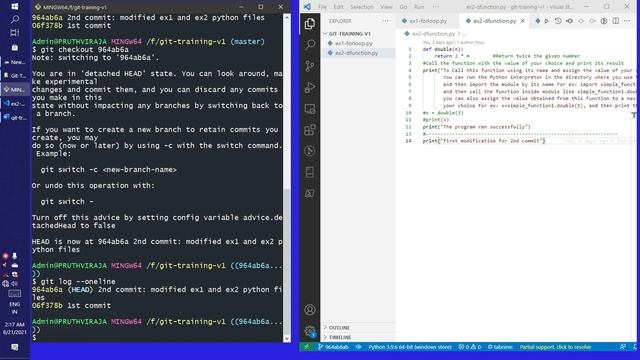The height and width of the screenshot is (360, 640).
Task: Click the Split Editor icon
Action: (x=616, y=21)
